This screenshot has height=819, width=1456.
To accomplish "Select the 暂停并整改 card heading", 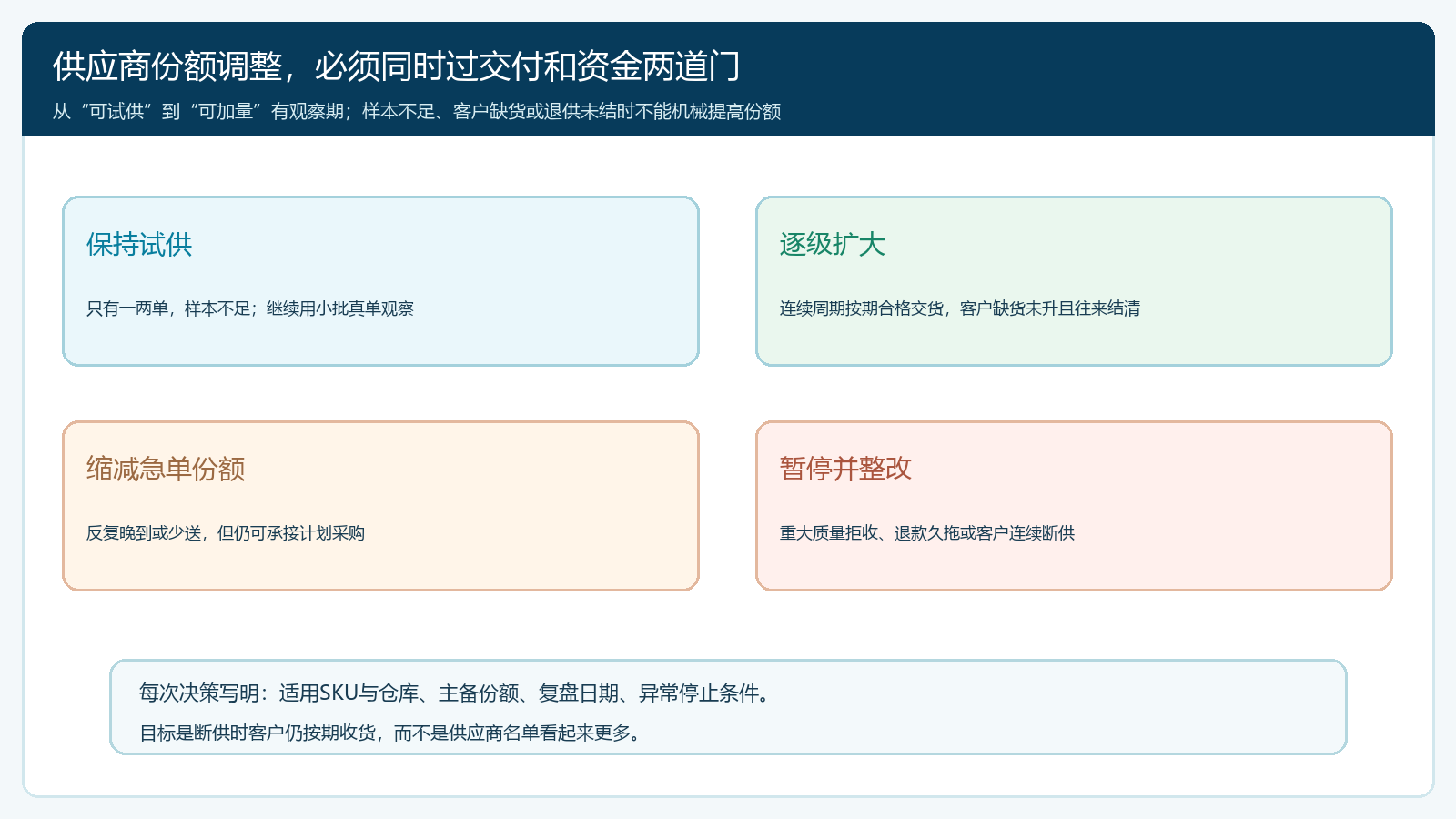I will pos(845,469).
